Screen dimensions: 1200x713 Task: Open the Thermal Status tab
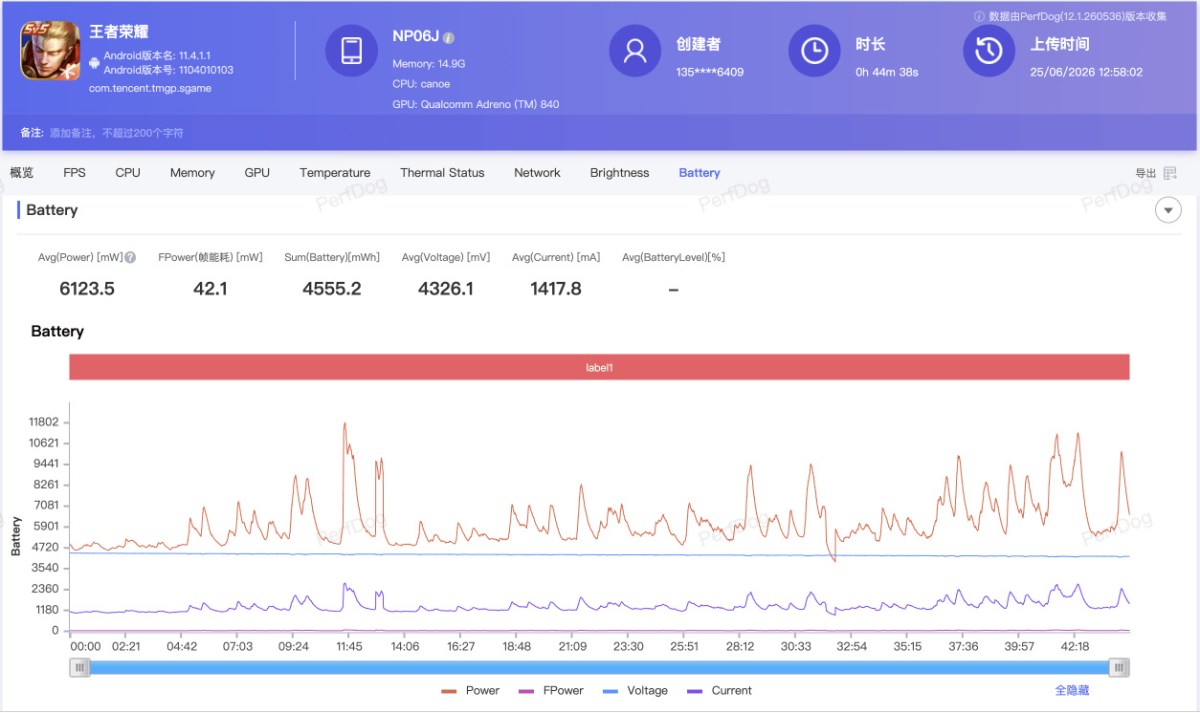(442, 173)
